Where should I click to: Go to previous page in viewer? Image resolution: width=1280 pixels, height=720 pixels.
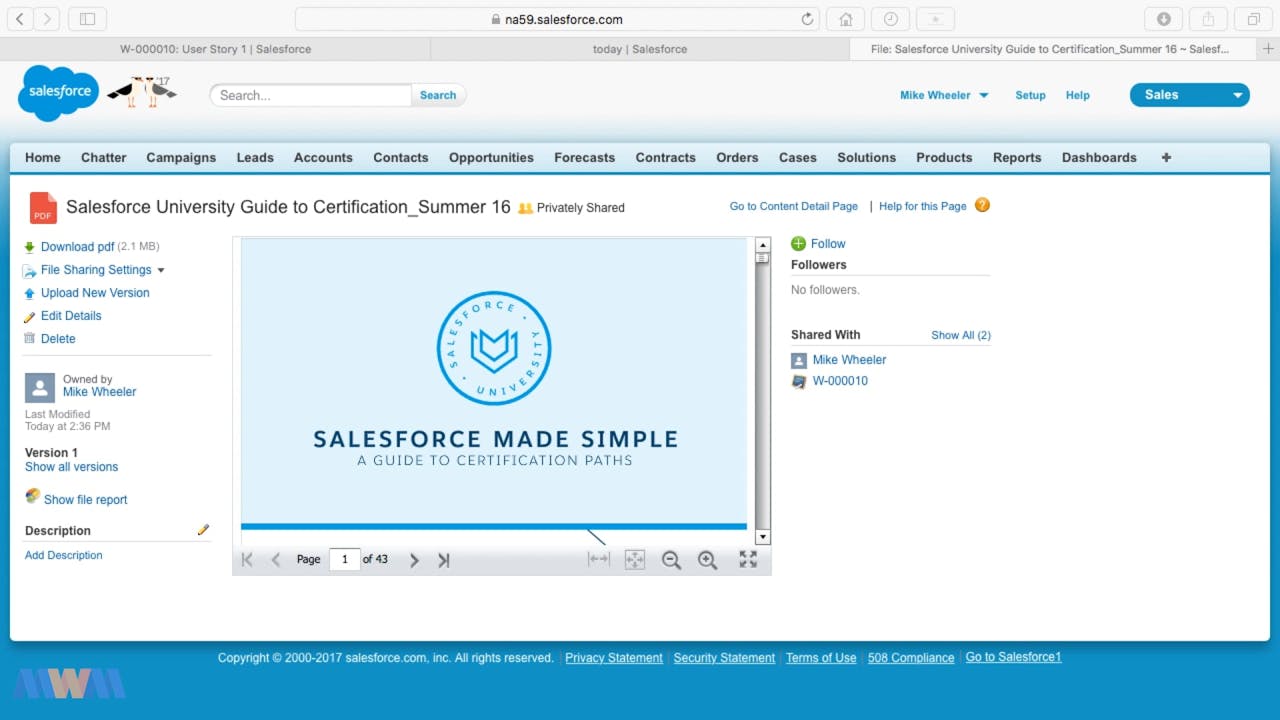276,560
